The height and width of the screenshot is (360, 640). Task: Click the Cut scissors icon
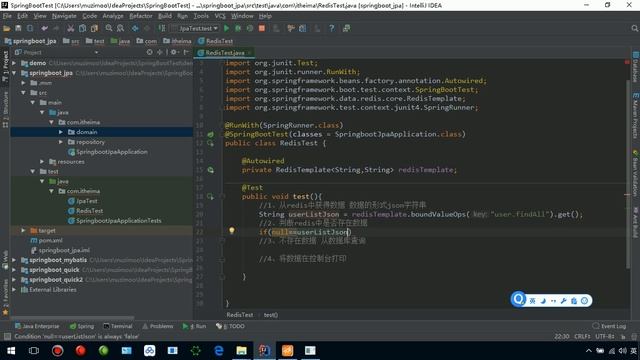[x=71, y=28]
